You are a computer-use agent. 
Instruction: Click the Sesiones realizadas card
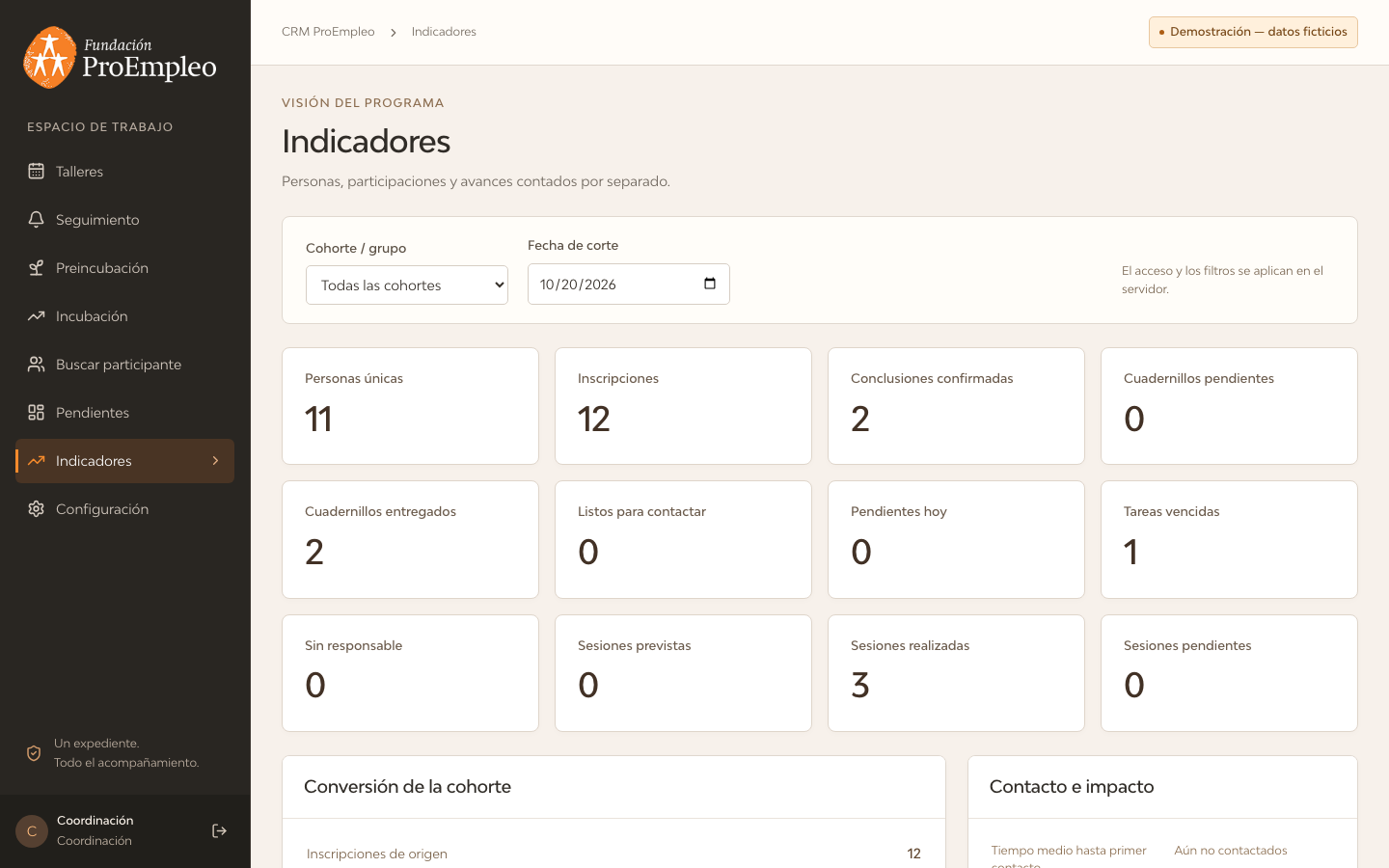click(956, 673)
